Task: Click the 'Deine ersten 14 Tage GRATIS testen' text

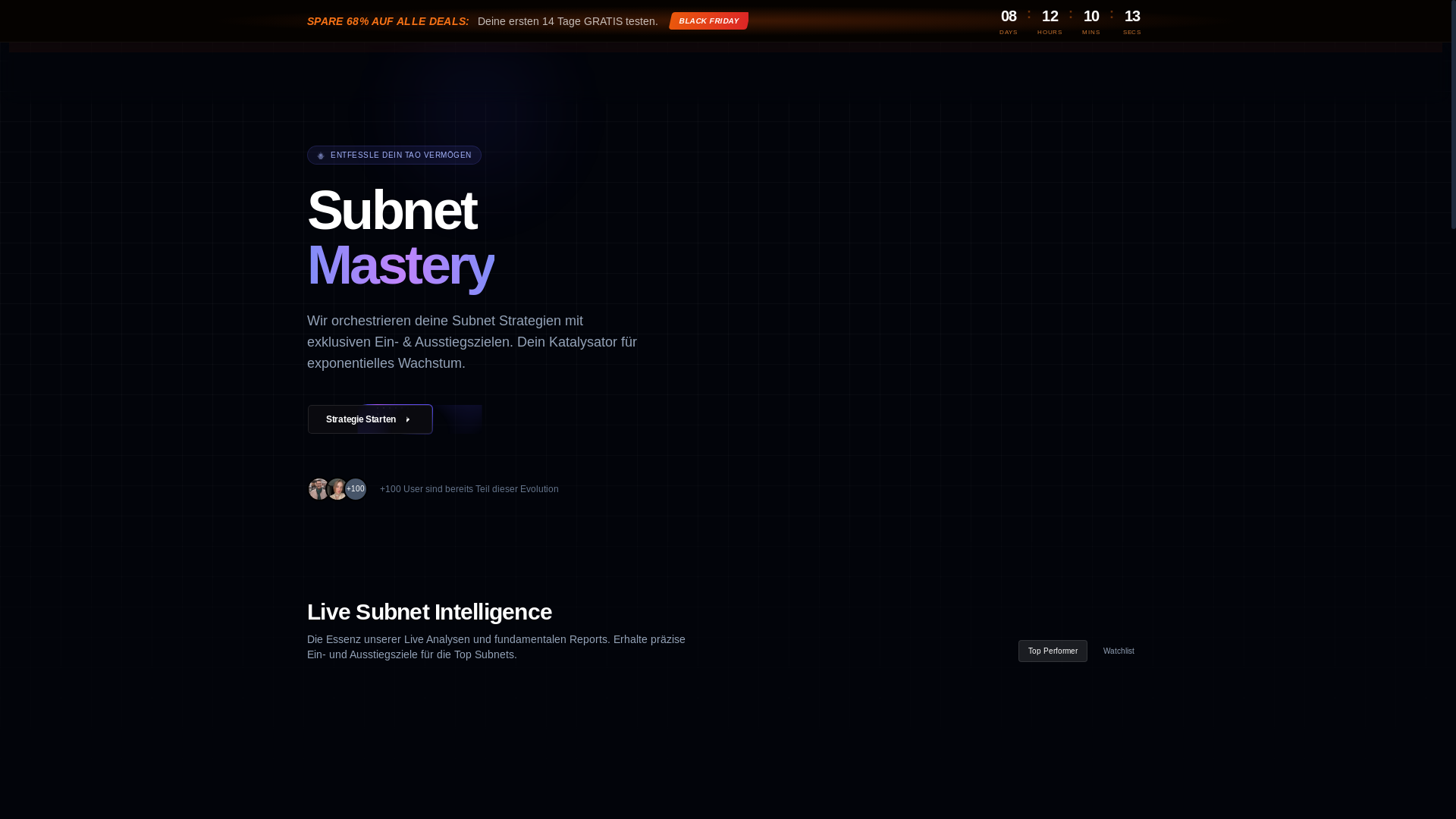Action: [x=568, y=21]
